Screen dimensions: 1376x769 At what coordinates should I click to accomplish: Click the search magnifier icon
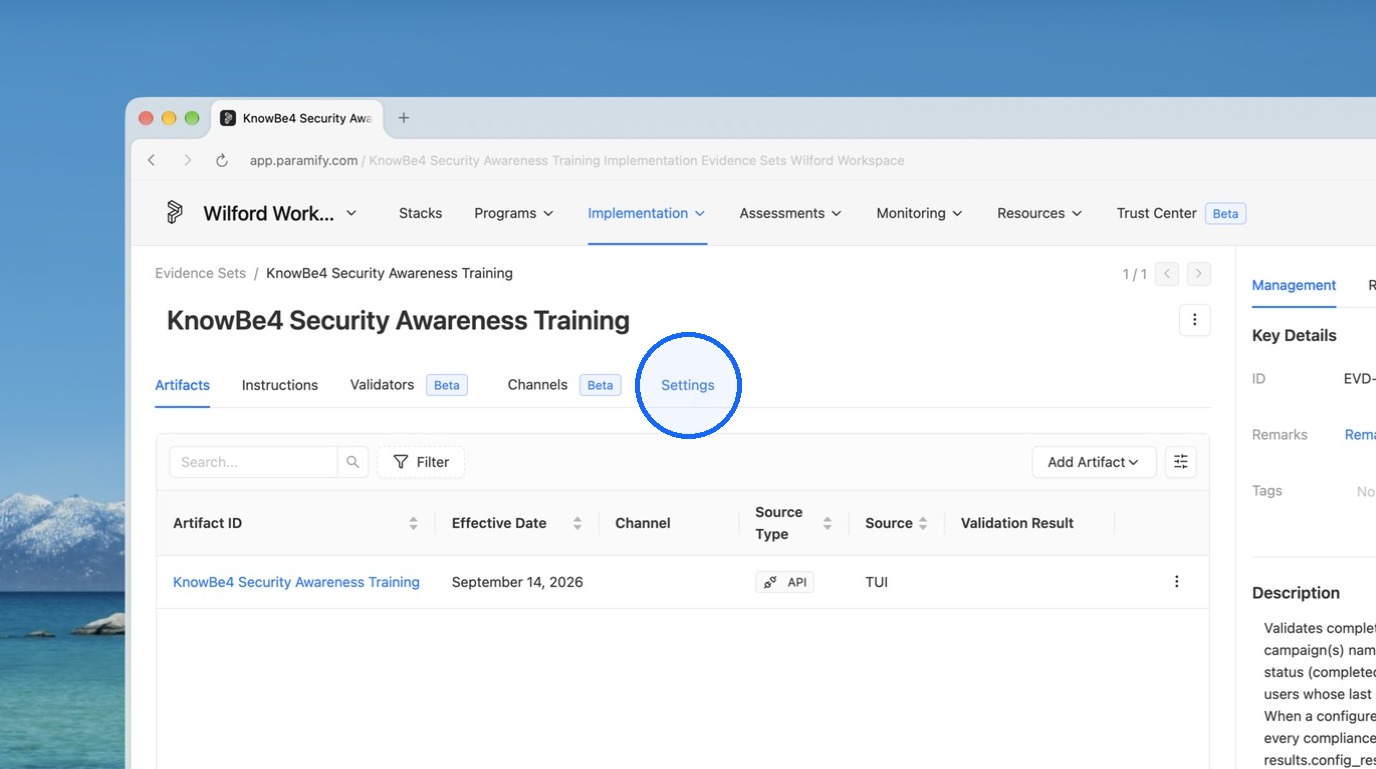(x=353, y=462)
